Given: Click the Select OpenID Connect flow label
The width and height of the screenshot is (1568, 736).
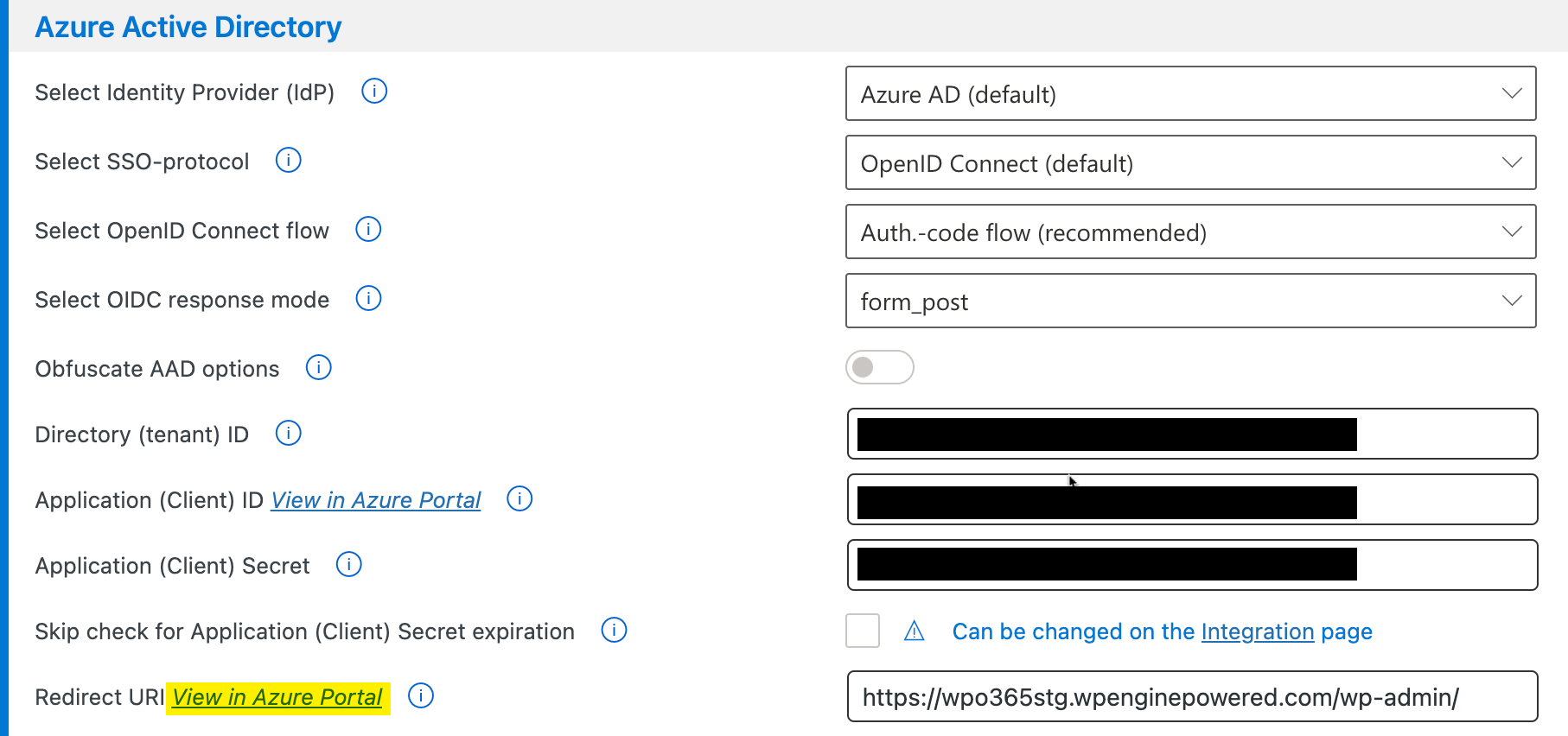Looking at the screenshot, I should [182, 231].
